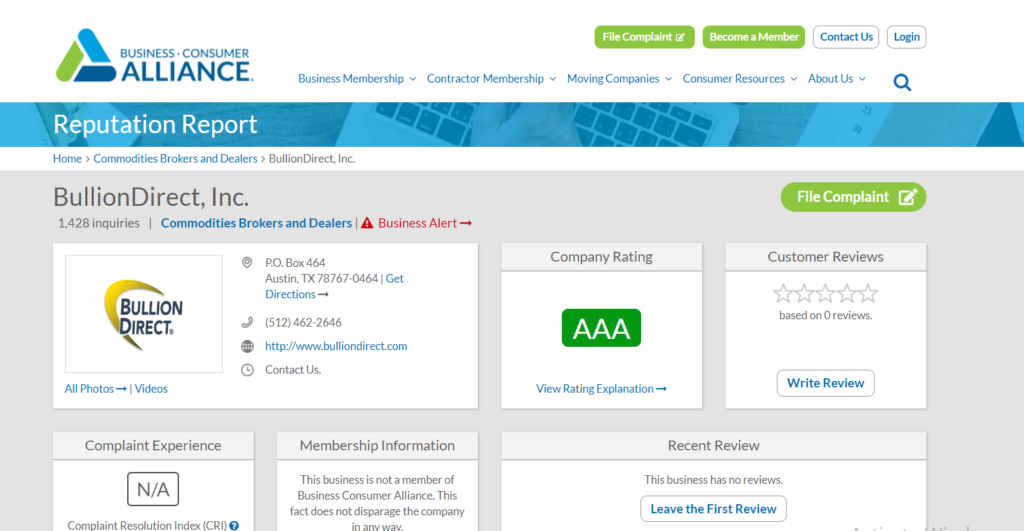Viewport: 1024px width, 531px height.
Task: Click the clock hours icon
Action: pyautogui.click(x=247, y=370)
